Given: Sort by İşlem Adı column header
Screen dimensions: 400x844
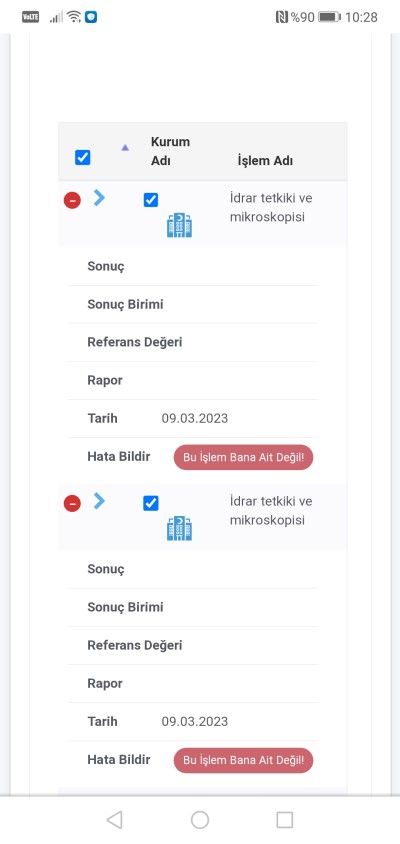Looking at the screenshot, I should [x=265, y=161].
